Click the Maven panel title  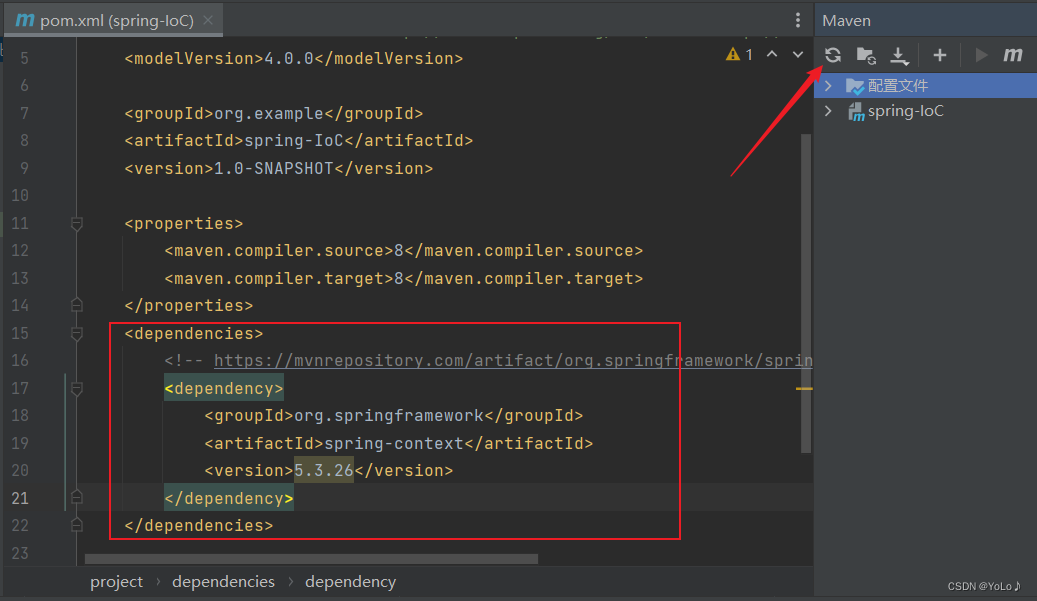tap(847, 20)
